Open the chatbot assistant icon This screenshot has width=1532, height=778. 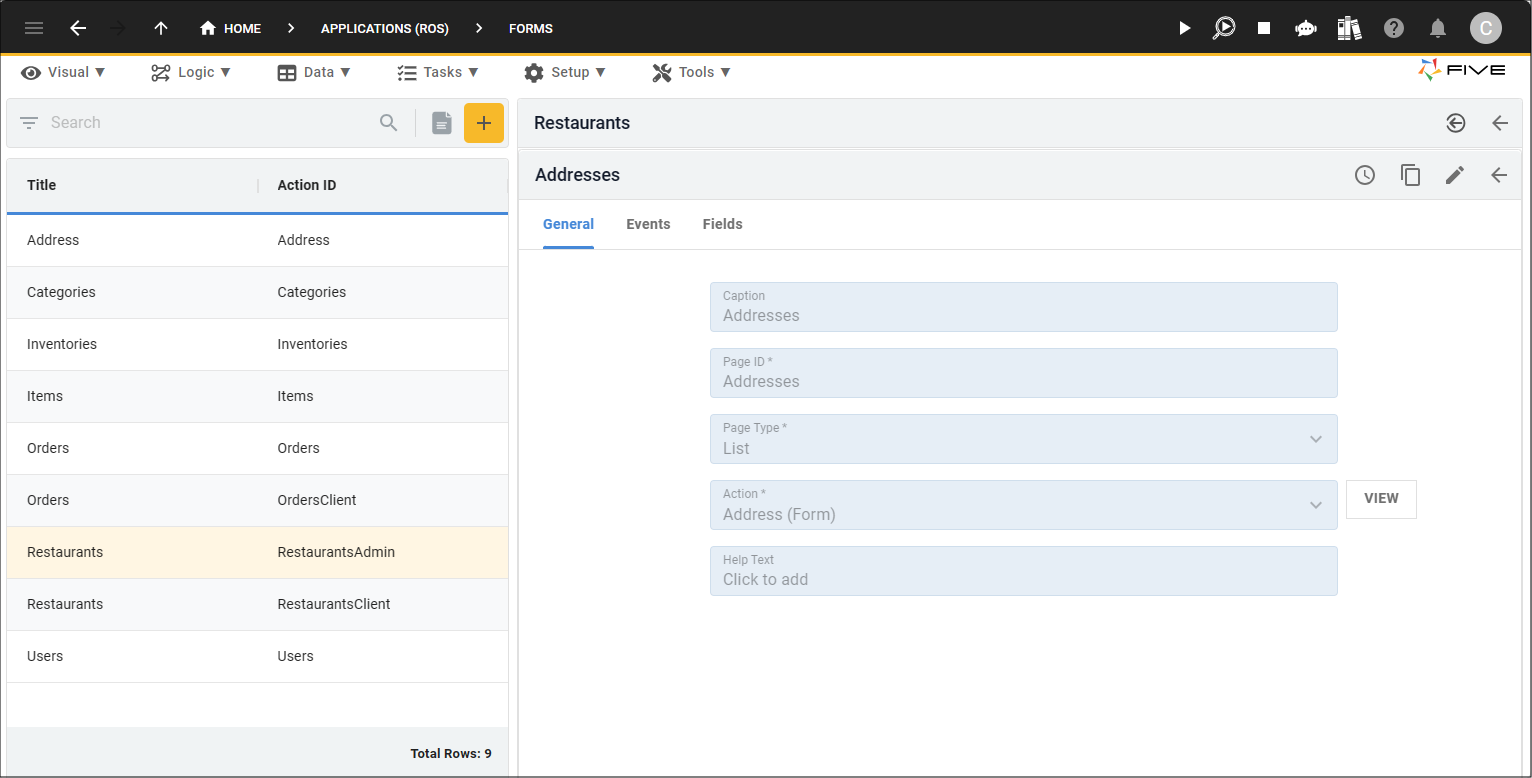click(x=1305, y=28)
